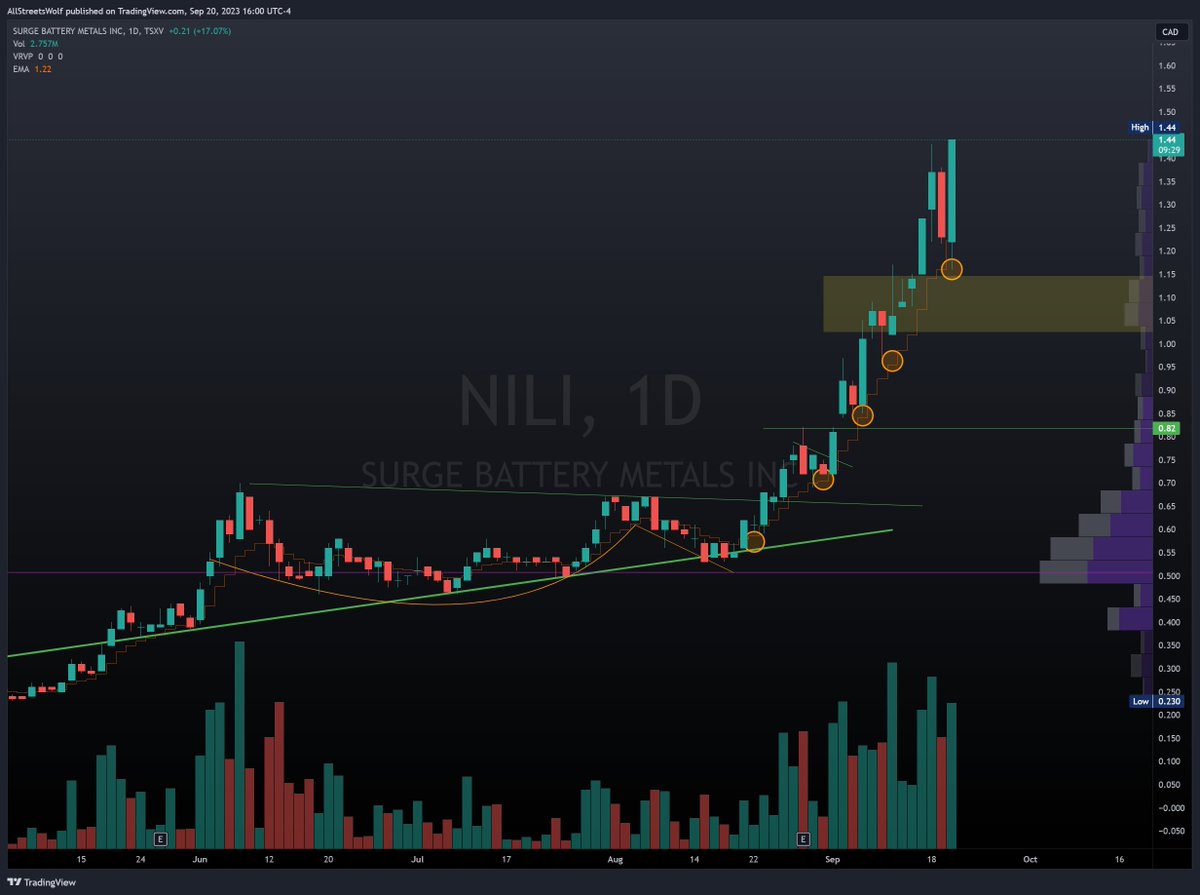Click the 1.60 price axis label
Viewport: 1200px width, 895px height.
[1167, 66]
